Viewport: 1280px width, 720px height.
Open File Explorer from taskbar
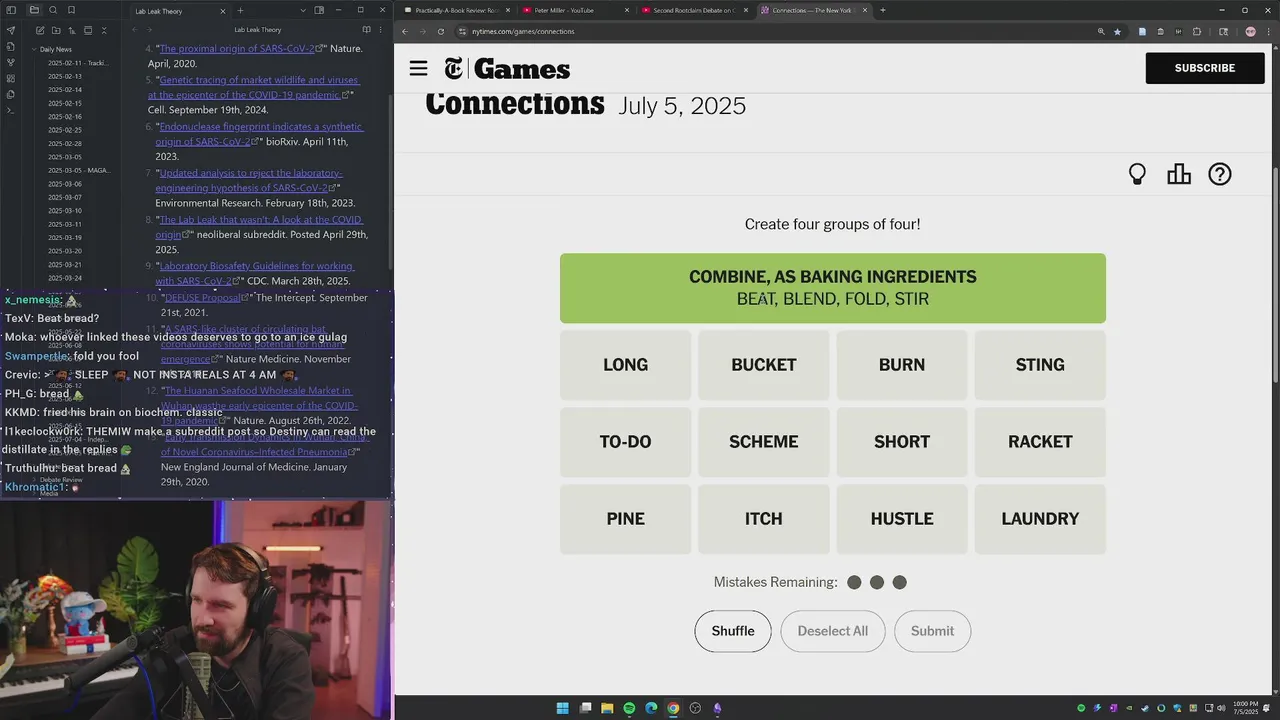point(607,708)
